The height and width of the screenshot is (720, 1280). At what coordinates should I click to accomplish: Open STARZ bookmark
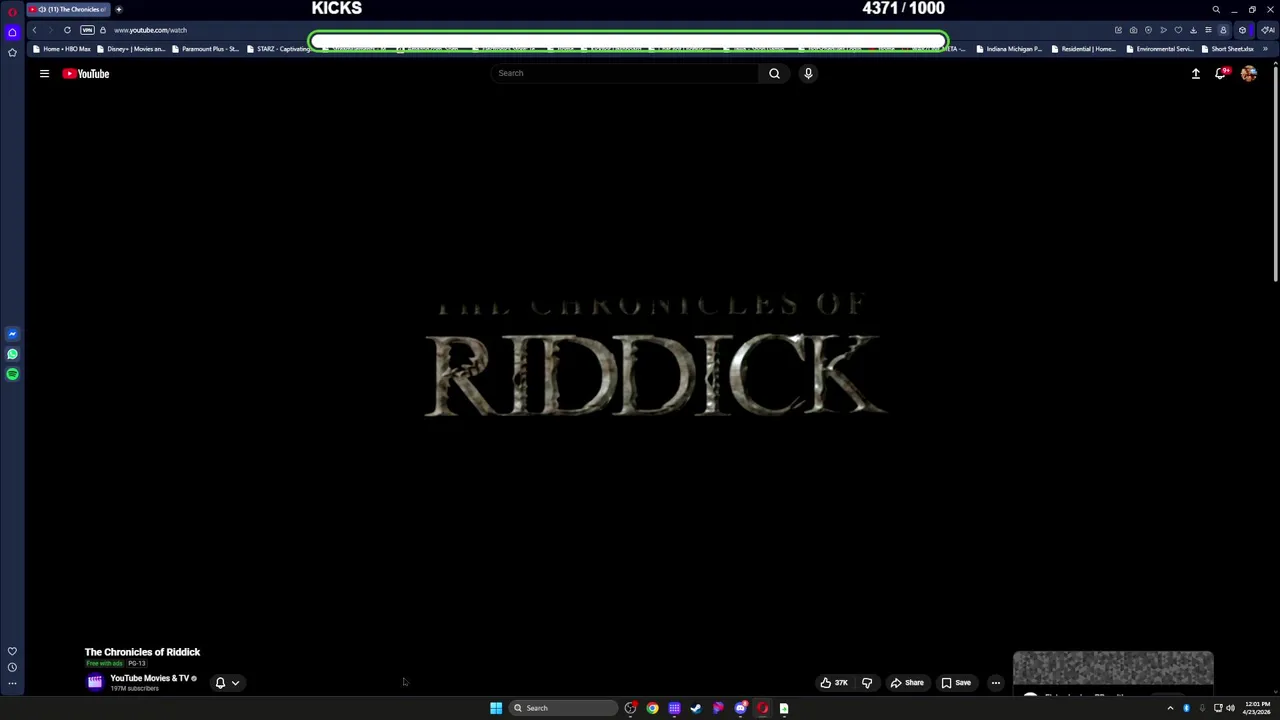click(x=278, y=49)
